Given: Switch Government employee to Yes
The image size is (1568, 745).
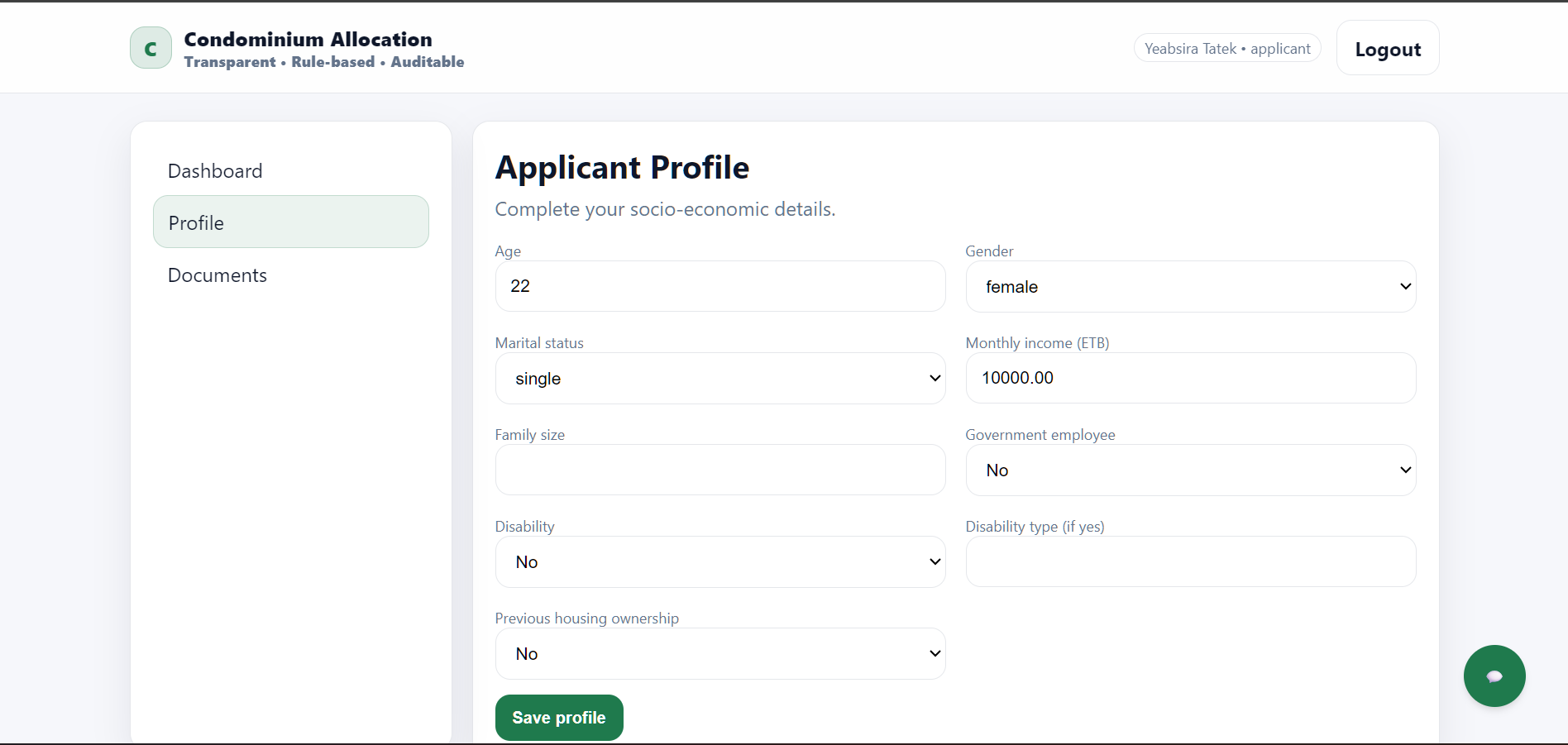Looking at the screenshot, I should coord(1190,470).
